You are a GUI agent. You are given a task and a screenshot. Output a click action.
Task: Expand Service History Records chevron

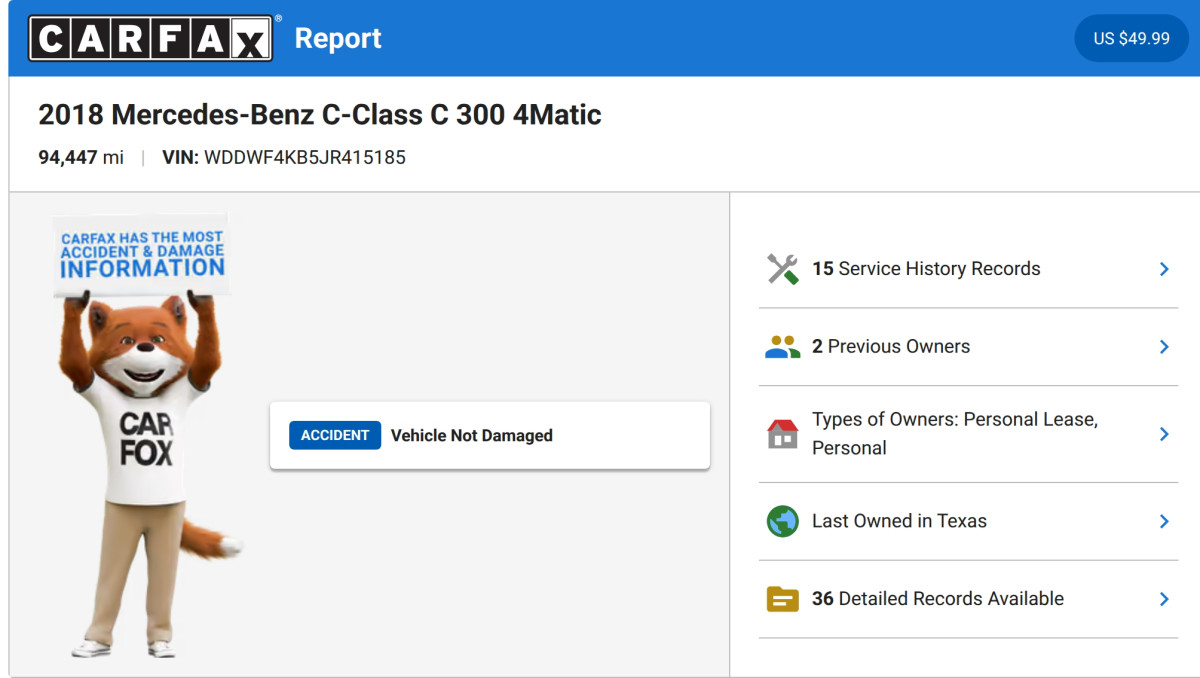[x=1164, y=269]
